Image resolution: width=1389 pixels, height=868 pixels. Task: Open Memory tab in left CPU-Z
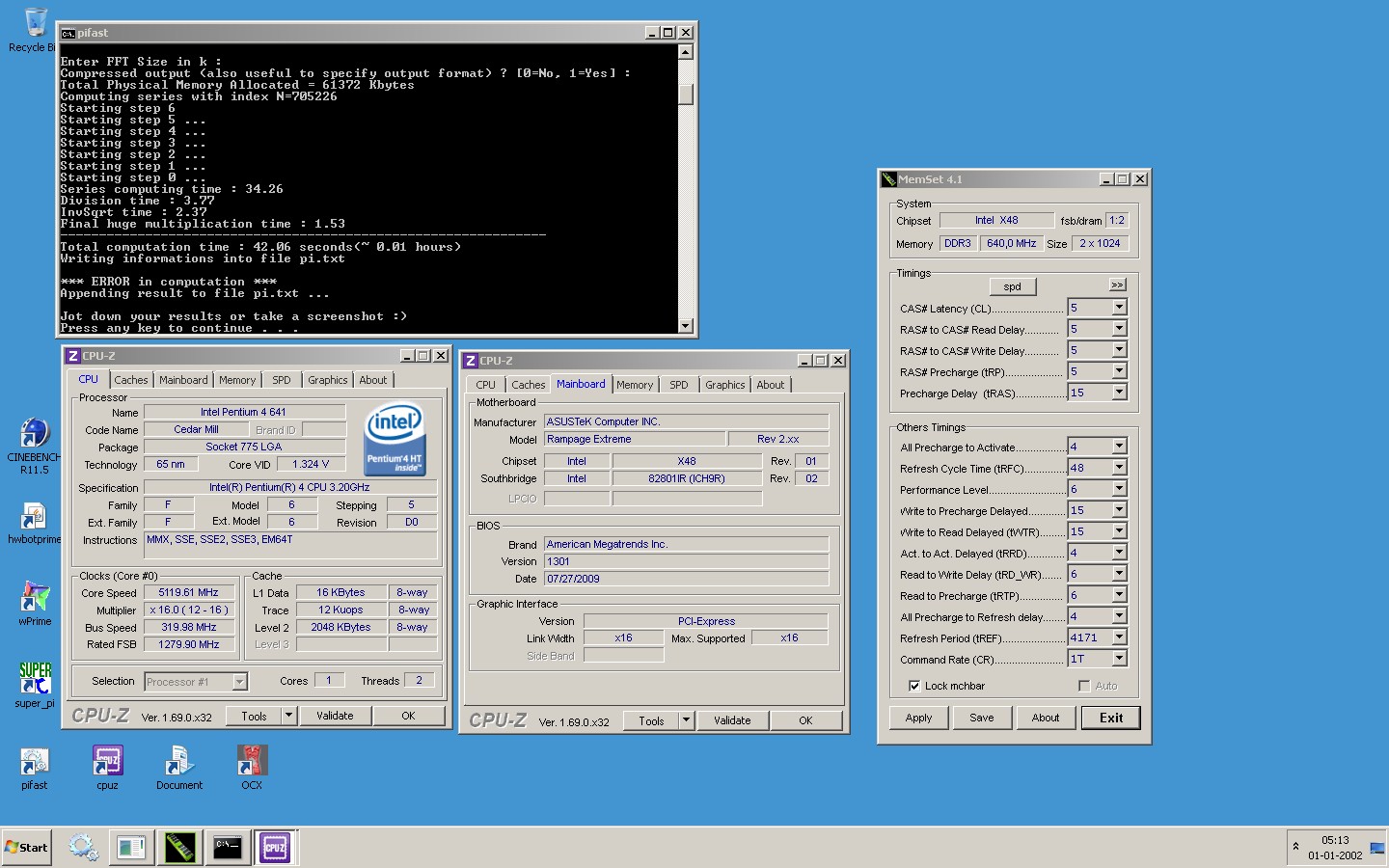tap(237, 380)
